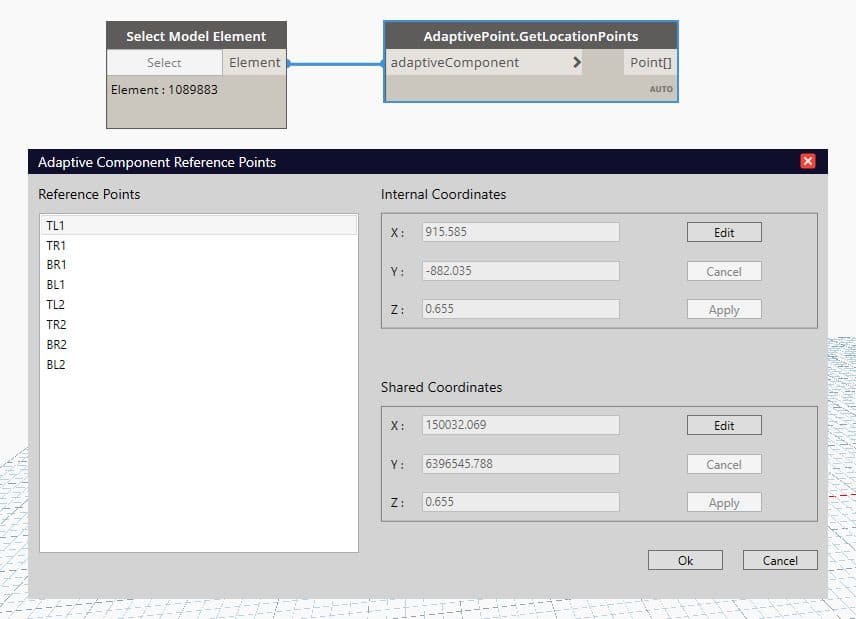Image resolution: width=856 pixels, height=619 pixels.
Task: Select BL1 reference point
Action: tap(56, 285)
